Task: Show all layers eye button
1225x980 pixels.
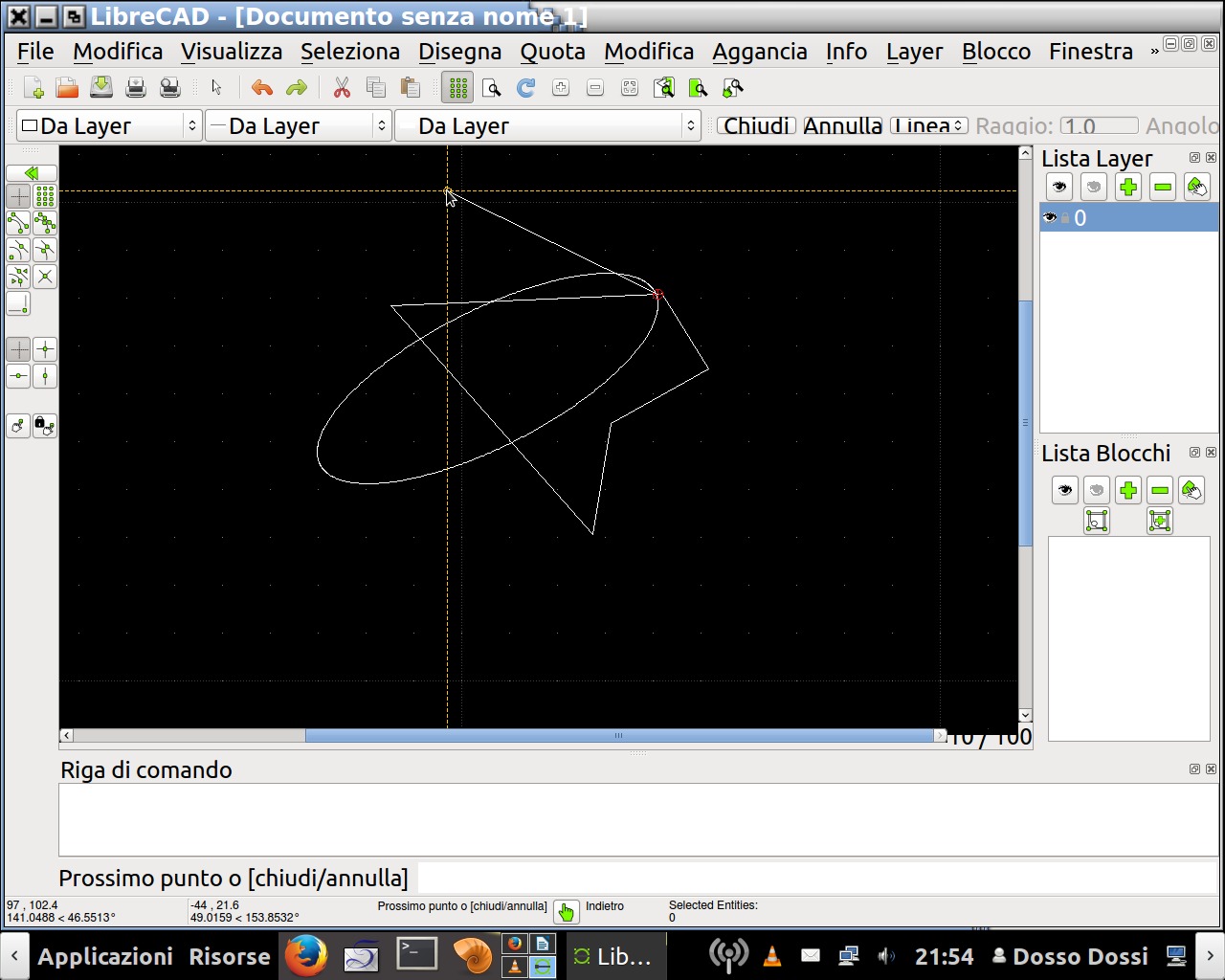Action: pos(1059,187)
